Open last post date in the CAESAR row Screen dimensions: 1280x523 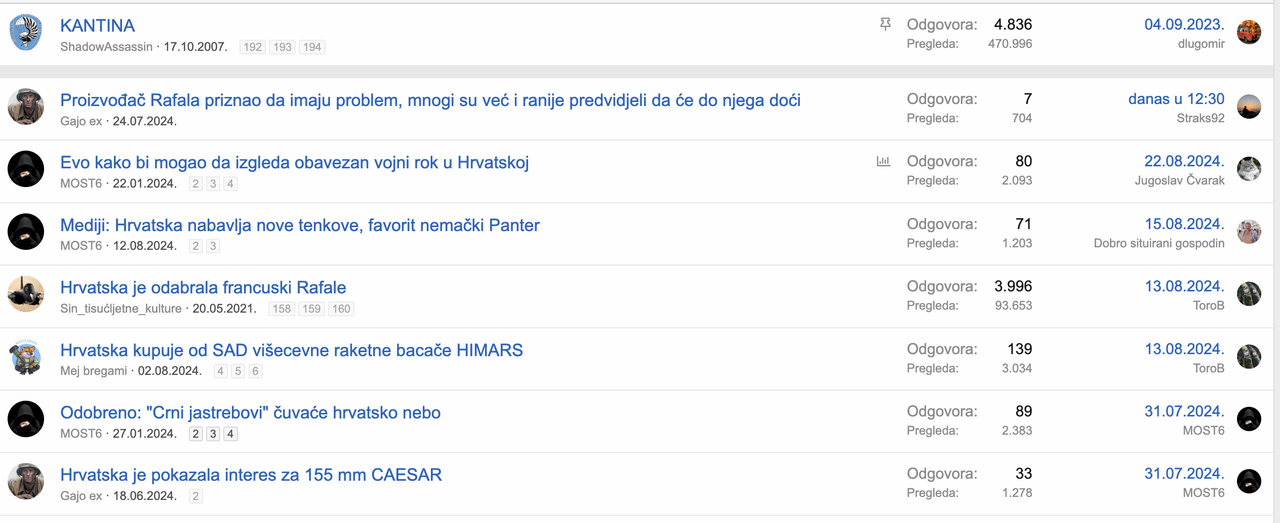tap(1184, 474)
